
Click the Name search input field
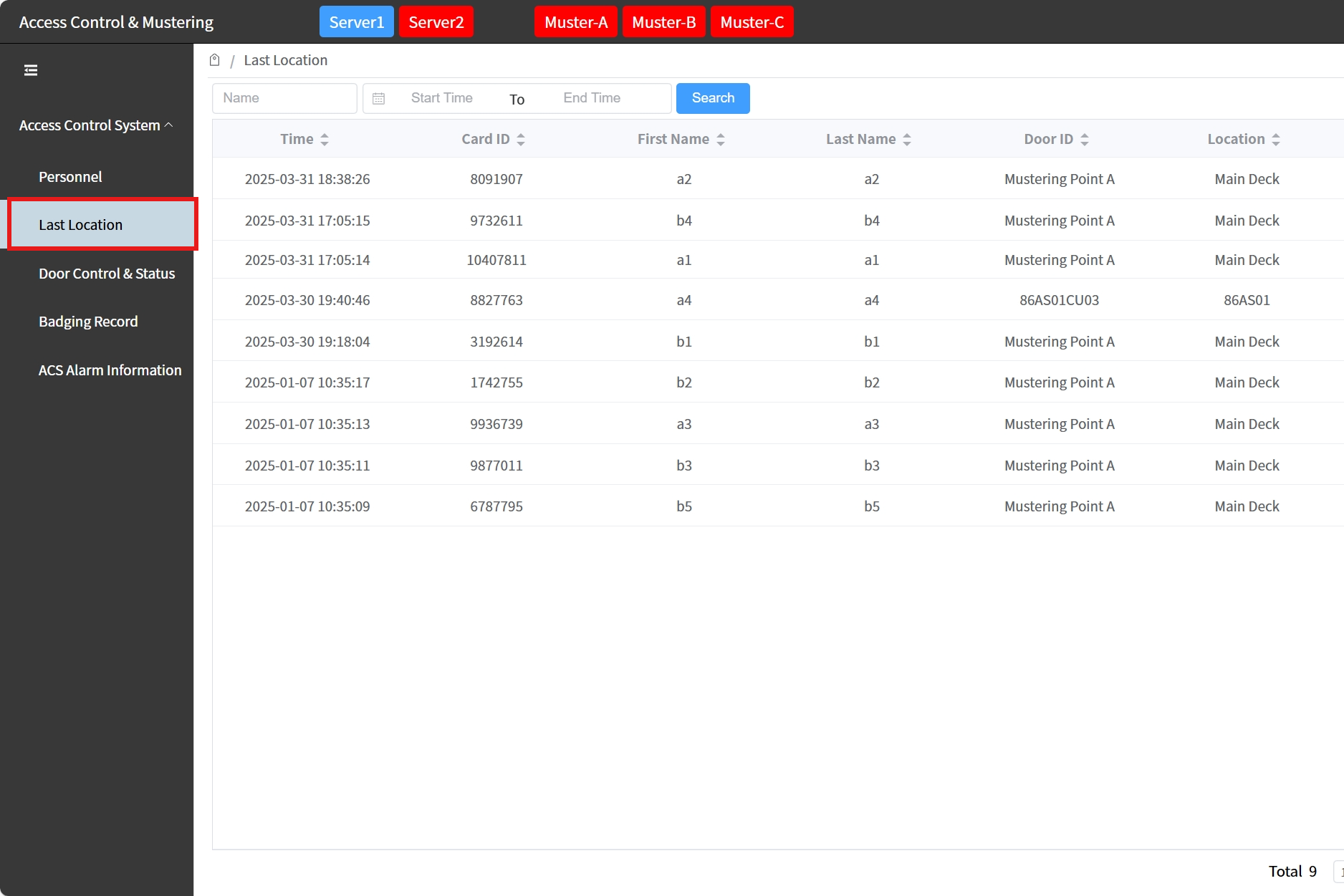tap(284, 98)
